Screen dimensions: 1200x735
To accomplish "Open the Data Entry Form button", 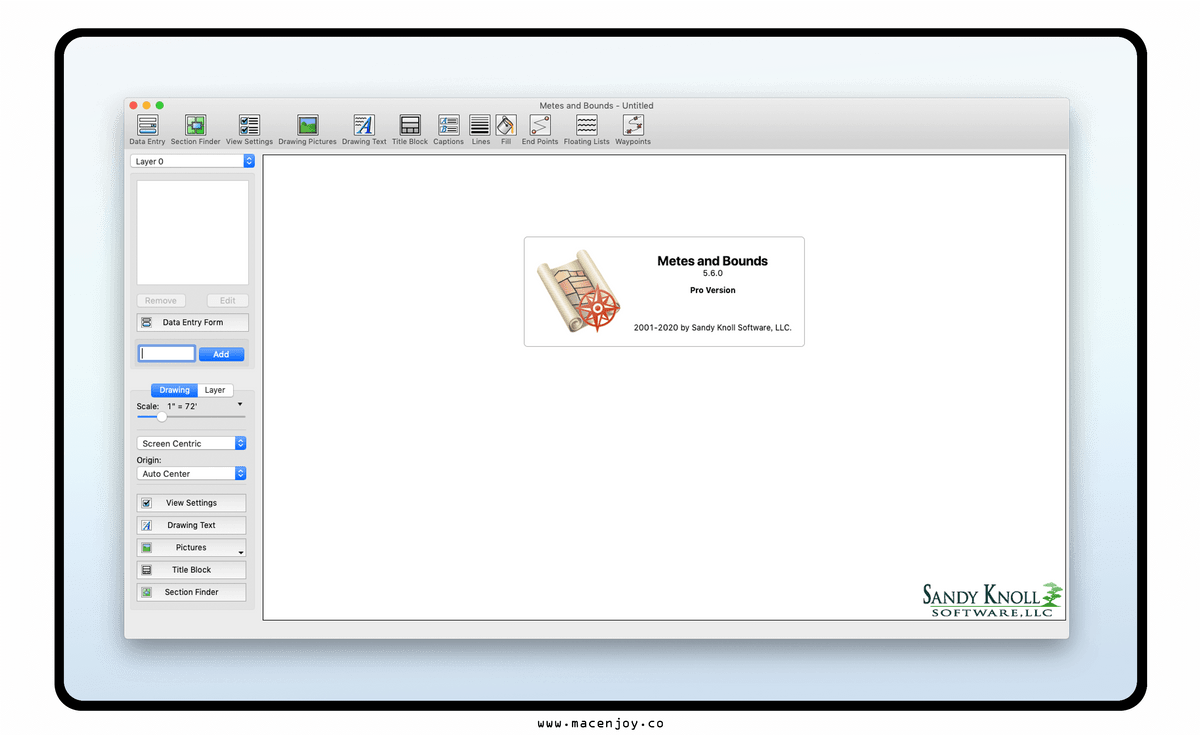I will [192, 322].
